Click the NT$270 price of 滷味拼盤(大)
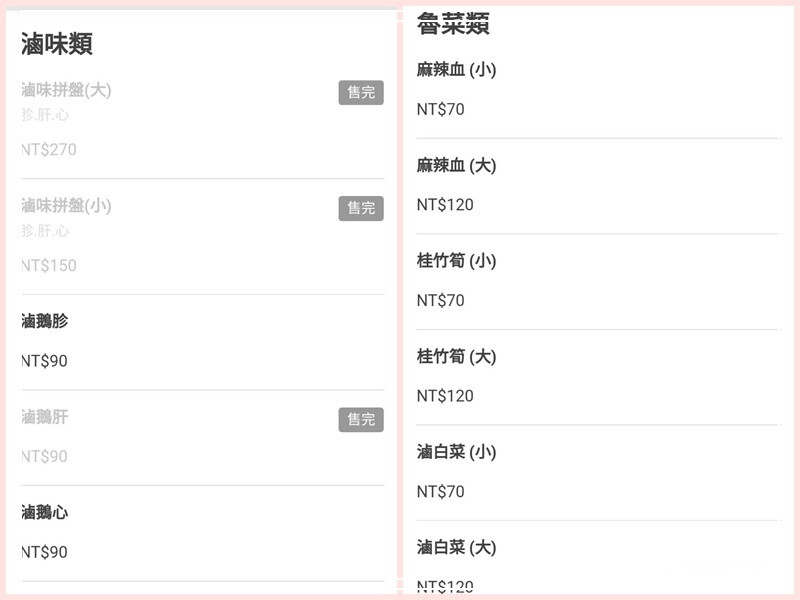This screenshot has width=800, height=600. click(49, 150)
